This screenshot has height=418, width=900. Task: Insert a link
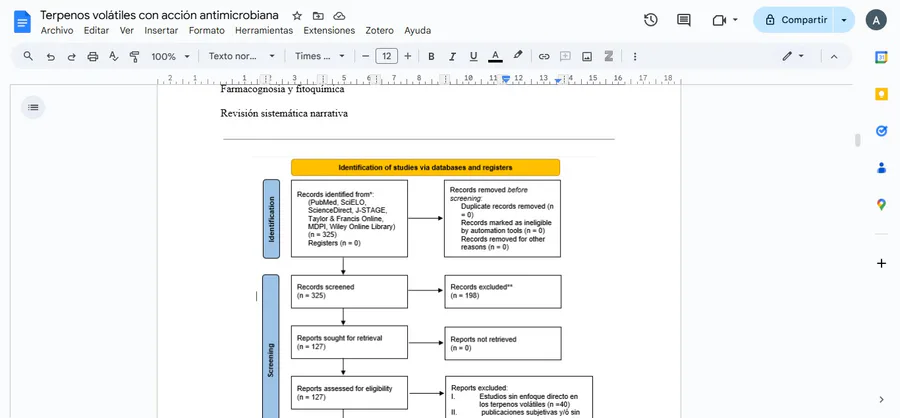pos(544,56)
